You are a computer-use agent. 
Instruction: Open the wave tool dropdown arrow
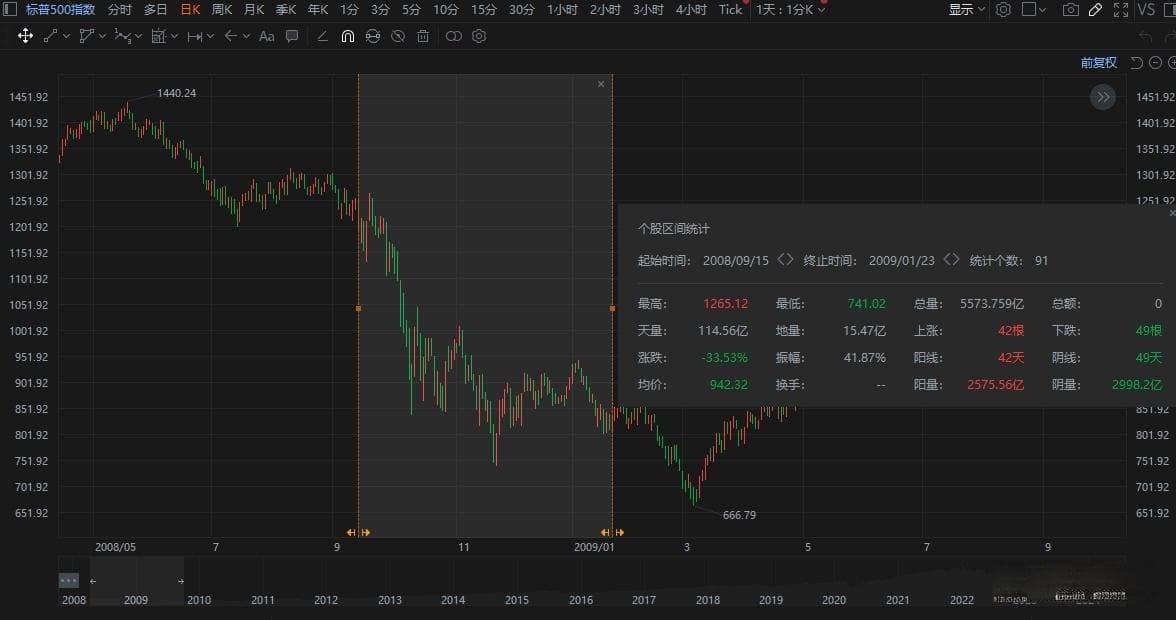[139, 36]
